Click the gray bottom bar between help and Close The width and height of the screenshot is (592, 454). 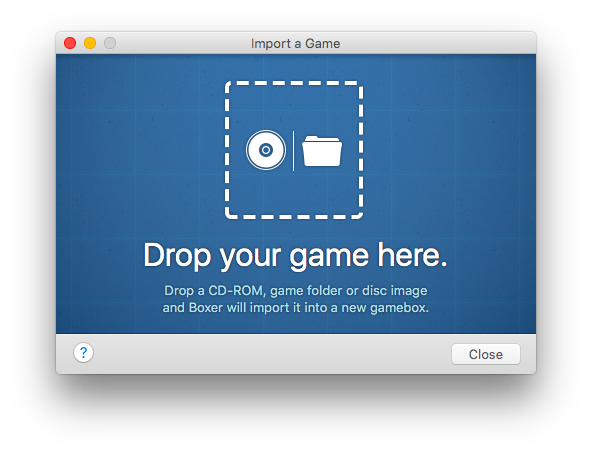point(272,354)
